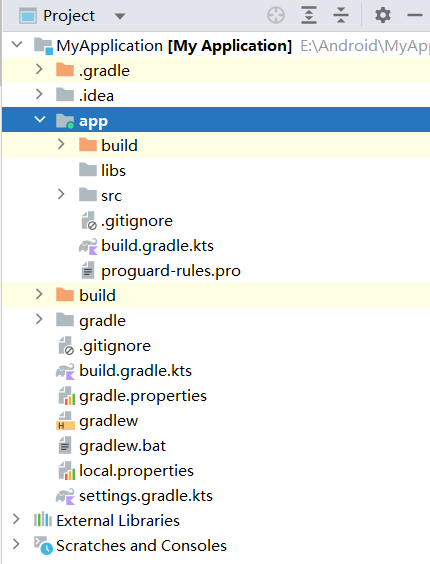430x564 pixels.
Task: Expand the .gradle folder
Action: point(39,69)
